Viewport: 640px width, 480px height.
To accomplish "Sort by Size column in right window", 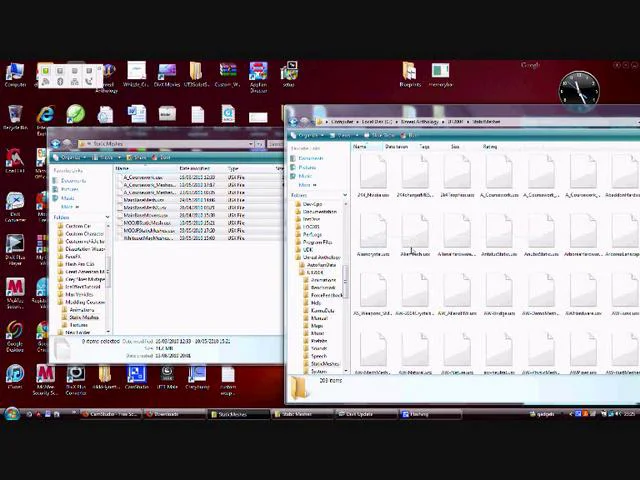I will (x=463, y=146).
